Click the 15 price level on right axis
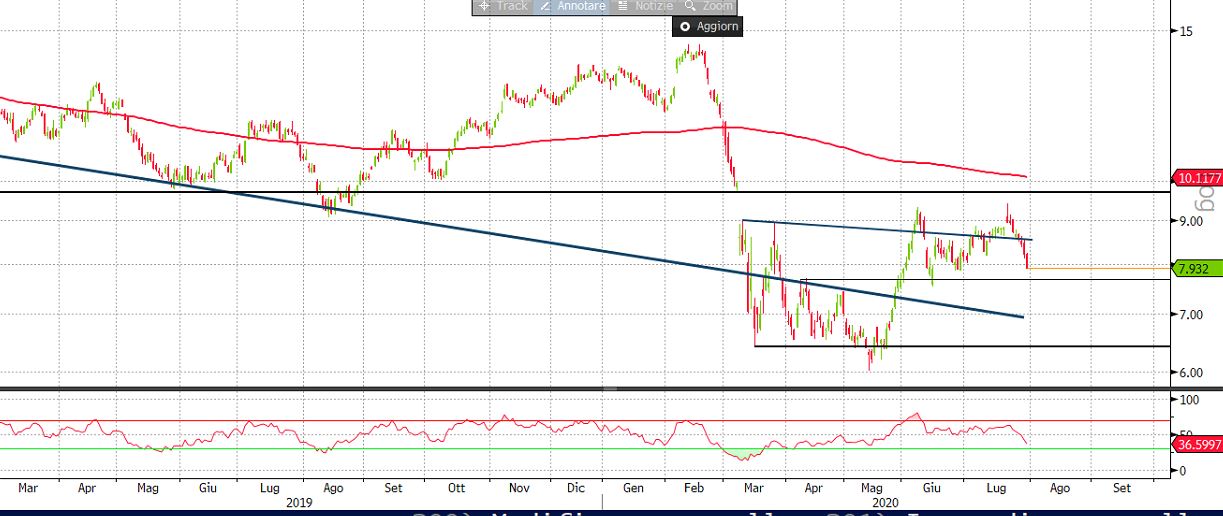The image size is (1223, 516). pos(1186,32)
